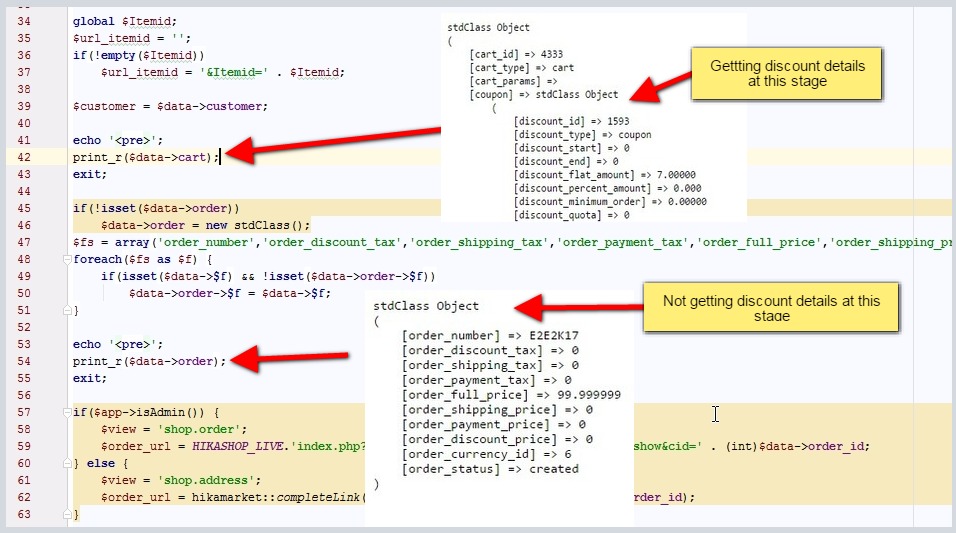Place cursor in 'print_r($data->order);' line
956x533 pixels.
pyautogui.click(x=149, y=362)
